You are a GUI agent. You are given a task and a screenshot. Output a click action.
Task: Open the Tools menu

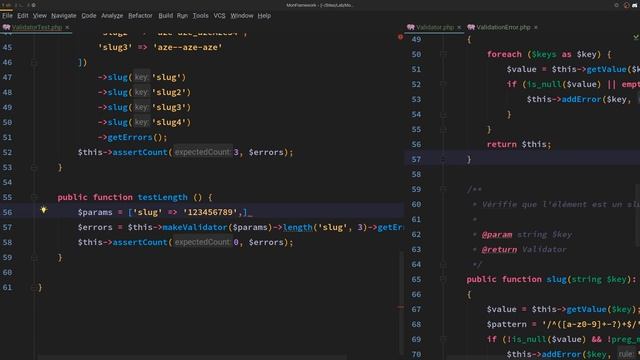[x=200, y=16]
